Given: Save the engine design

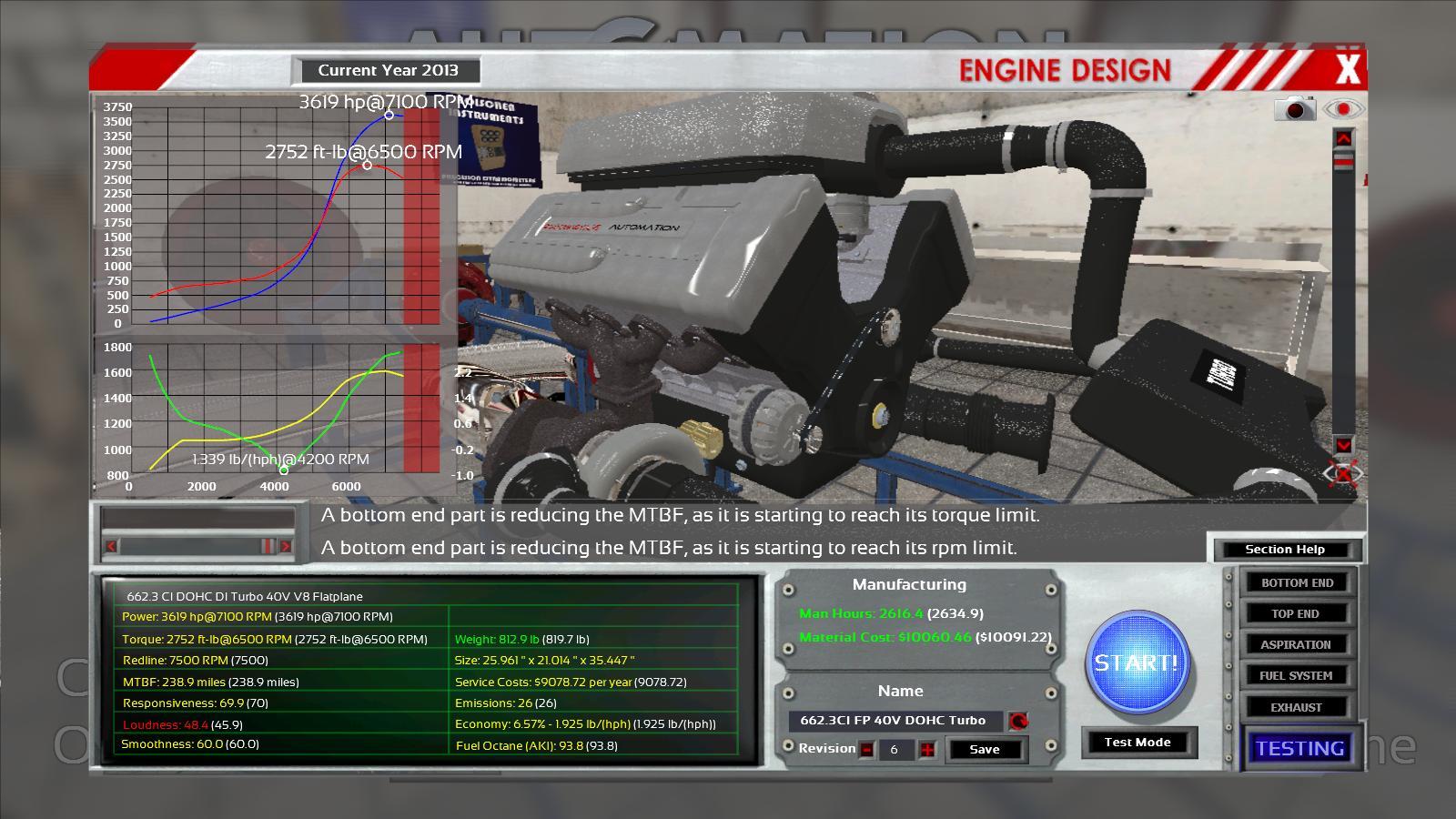Looking at the screenshot, I should tap(984, 750).
